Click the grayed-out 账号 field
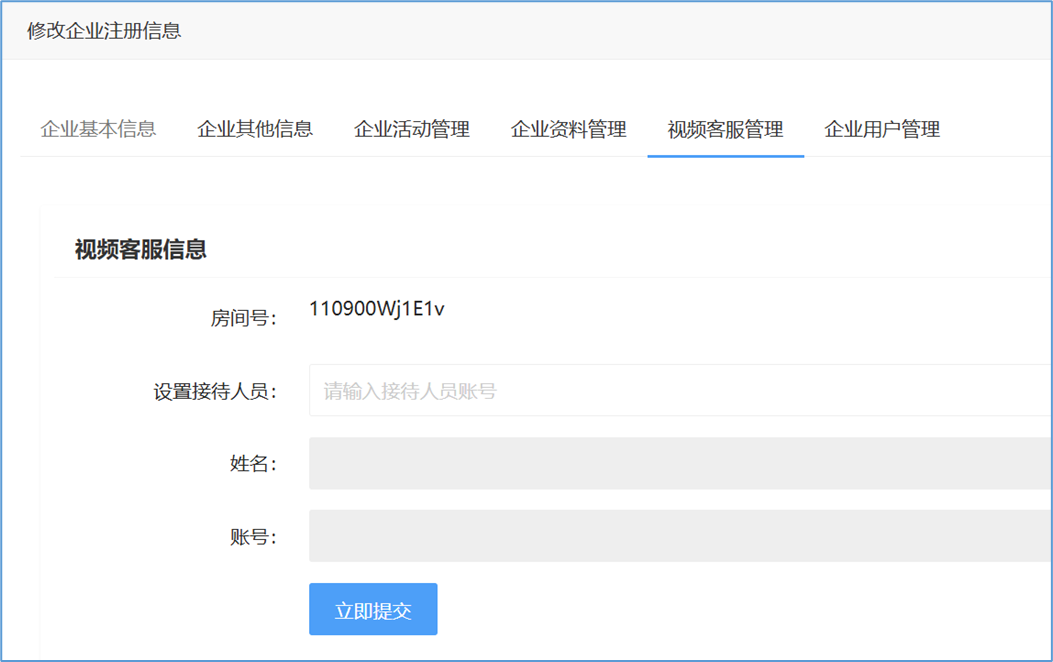The width and height of the screenshot is (1053, 662). point(680,537)
